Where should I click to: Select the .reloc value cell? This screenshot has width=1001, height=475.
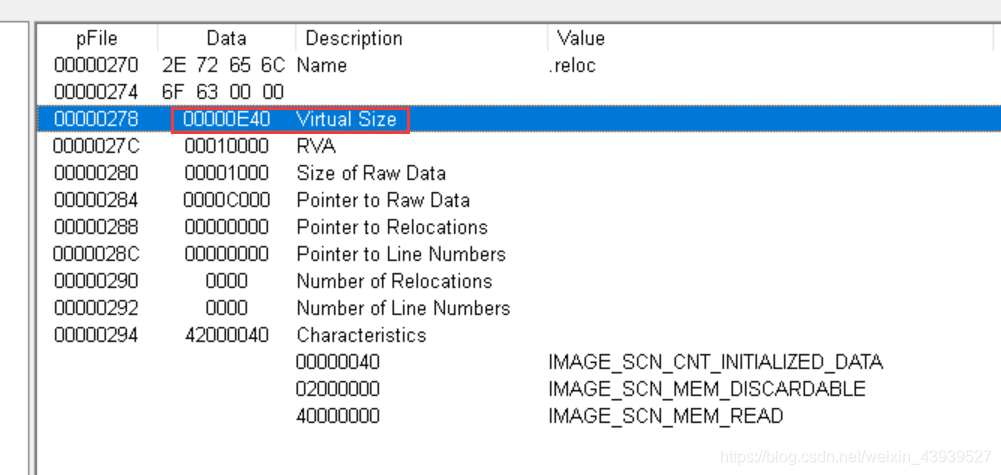click(x=572, y=65)
